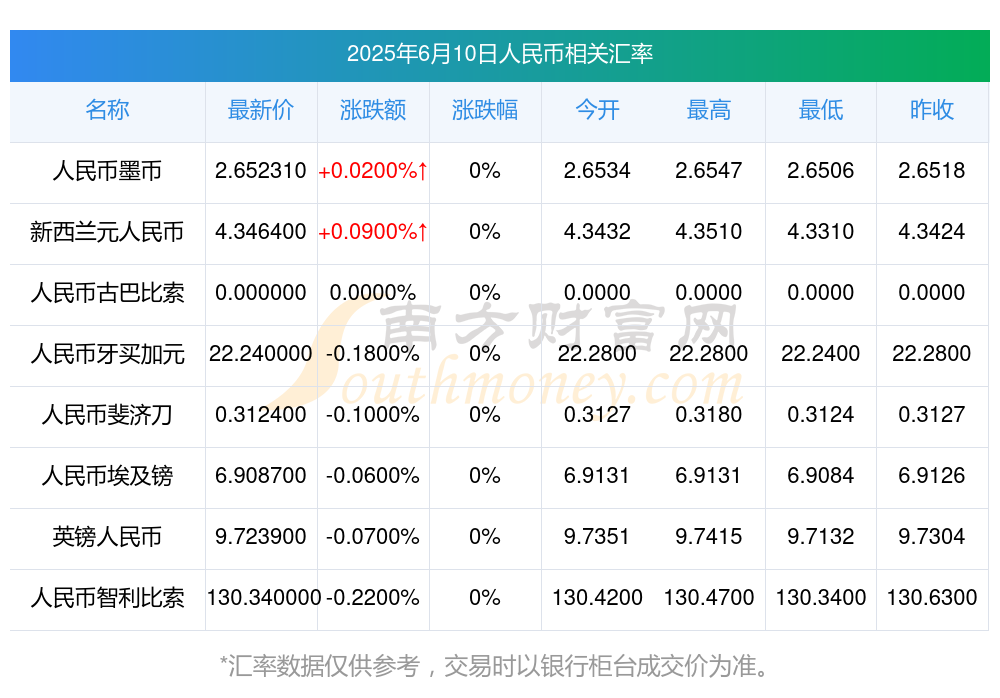1000x698 pixels.
Task: Click latest price 9.723900
Action: coord(261,536)
